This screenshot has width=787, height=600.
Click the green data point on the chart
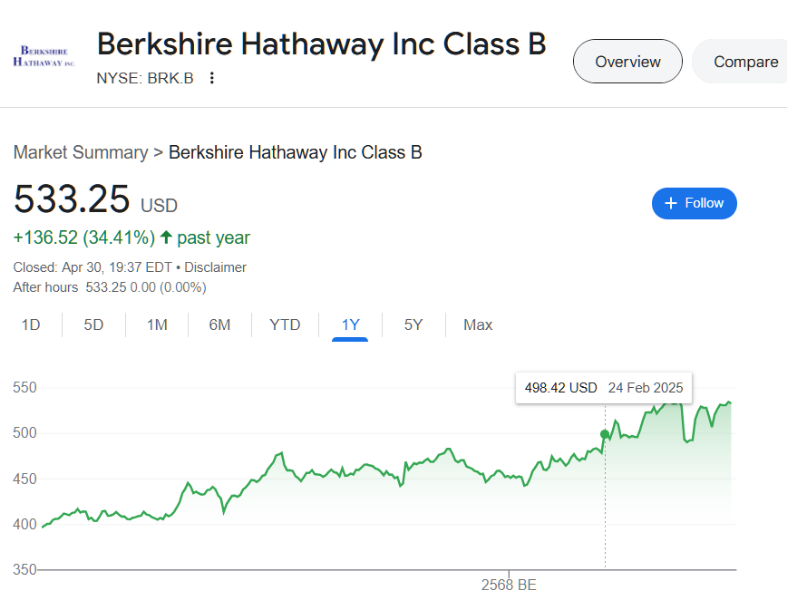coord(605,434)
